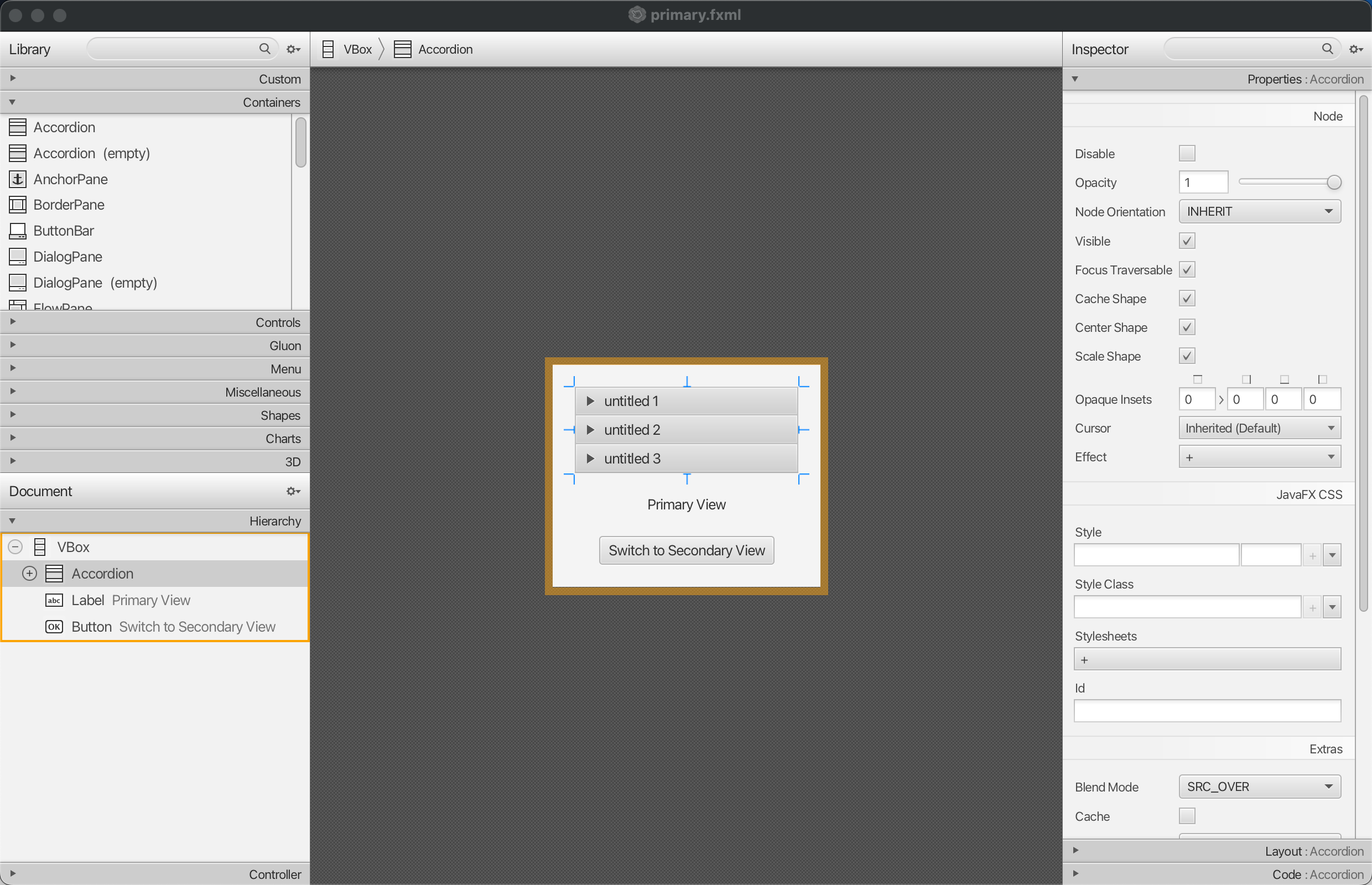Expand the untitled 1 accordion pane
Image resolution: width=1372 pixels, height=885 pixels.
(x=591, y=400)
